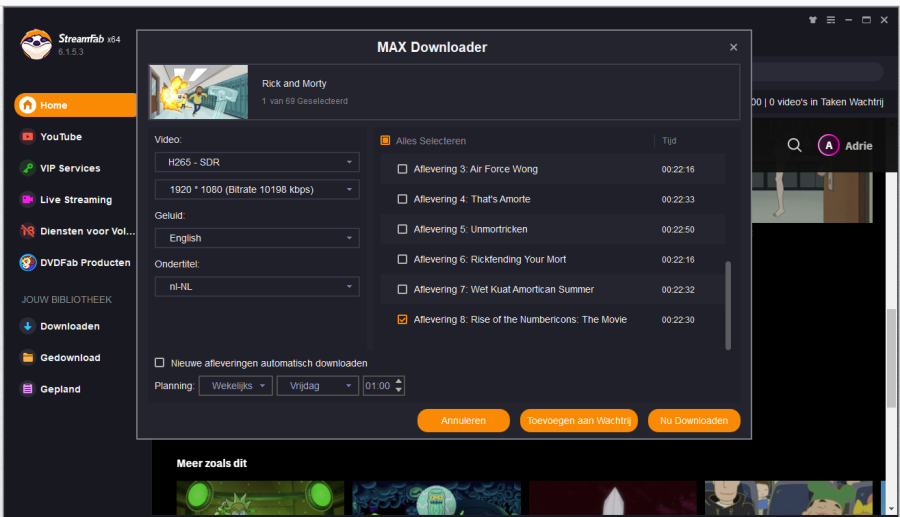Check Aflevering 4: That's Amorte
Screen dimensions: 900x517
point(402,199)
